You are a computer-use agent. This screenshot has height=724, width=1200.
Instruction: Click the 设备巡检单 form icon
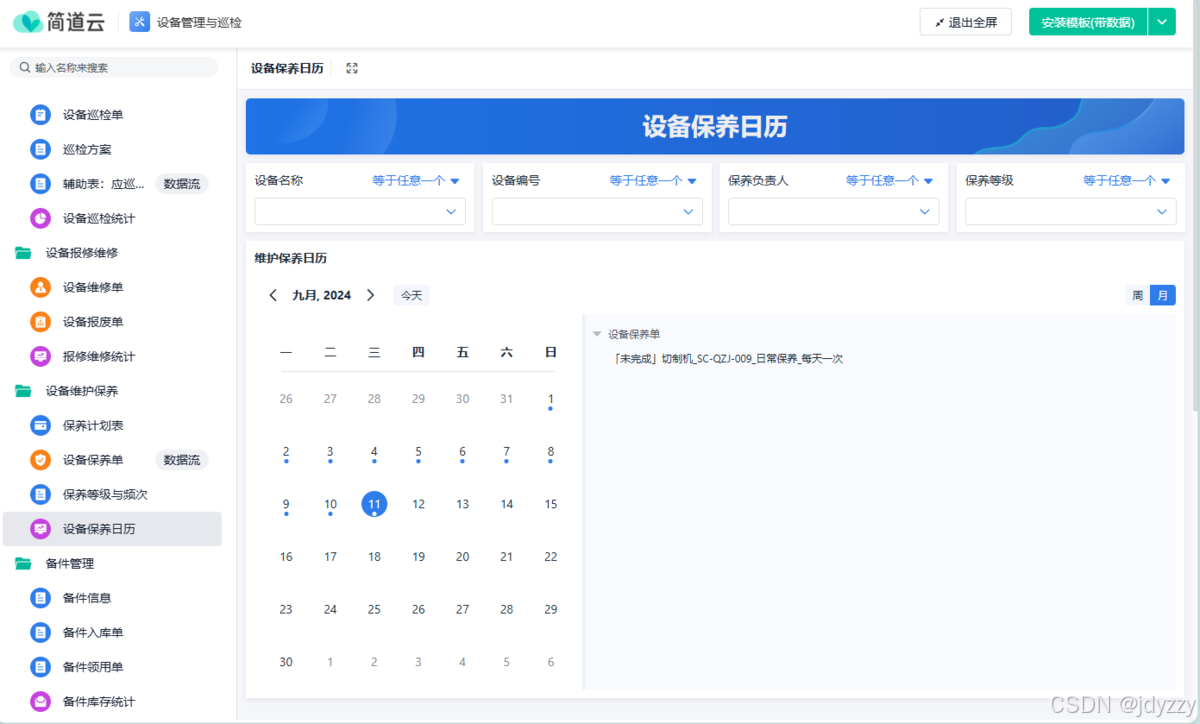tap(40, 115)
